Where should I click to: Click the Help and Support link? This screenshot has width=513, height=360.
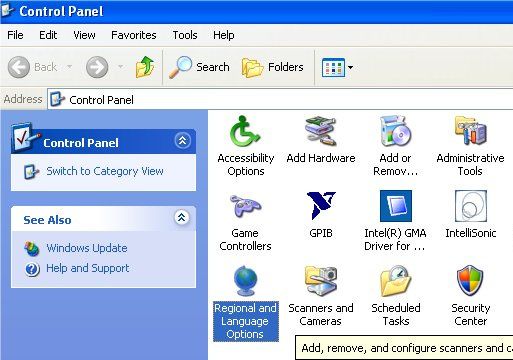pos(87,268)
